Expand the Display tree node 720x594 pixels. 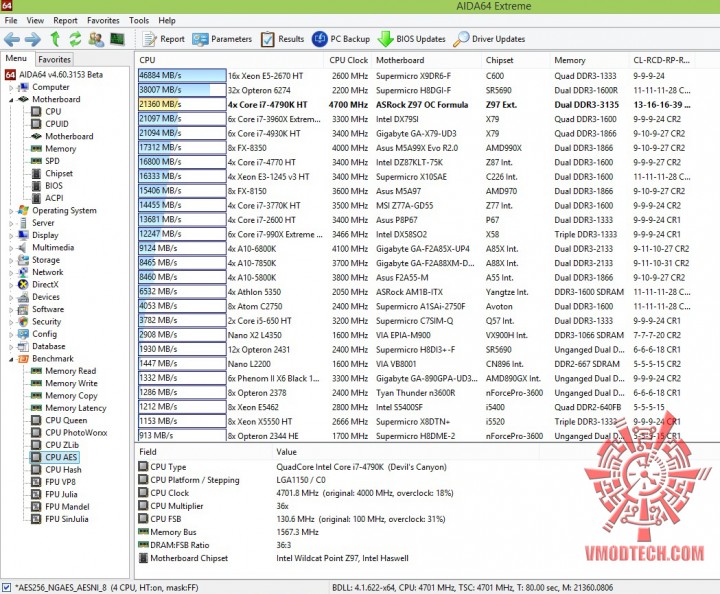[11, 235]
